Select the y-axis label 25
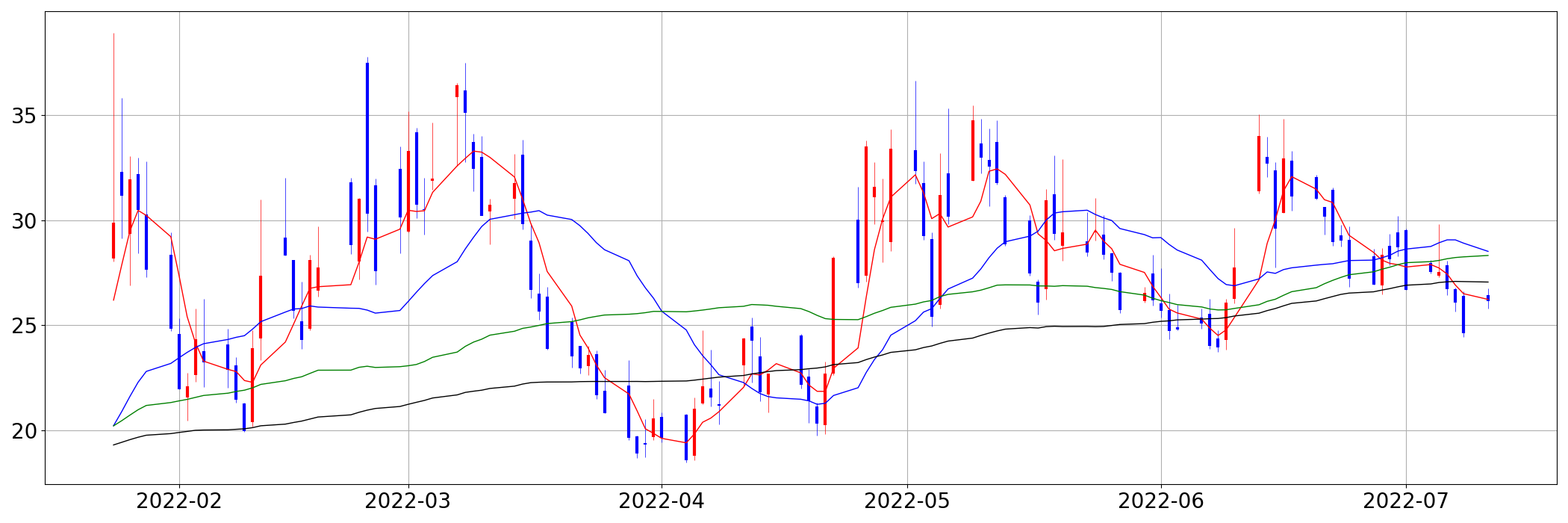 coord(23,326)
